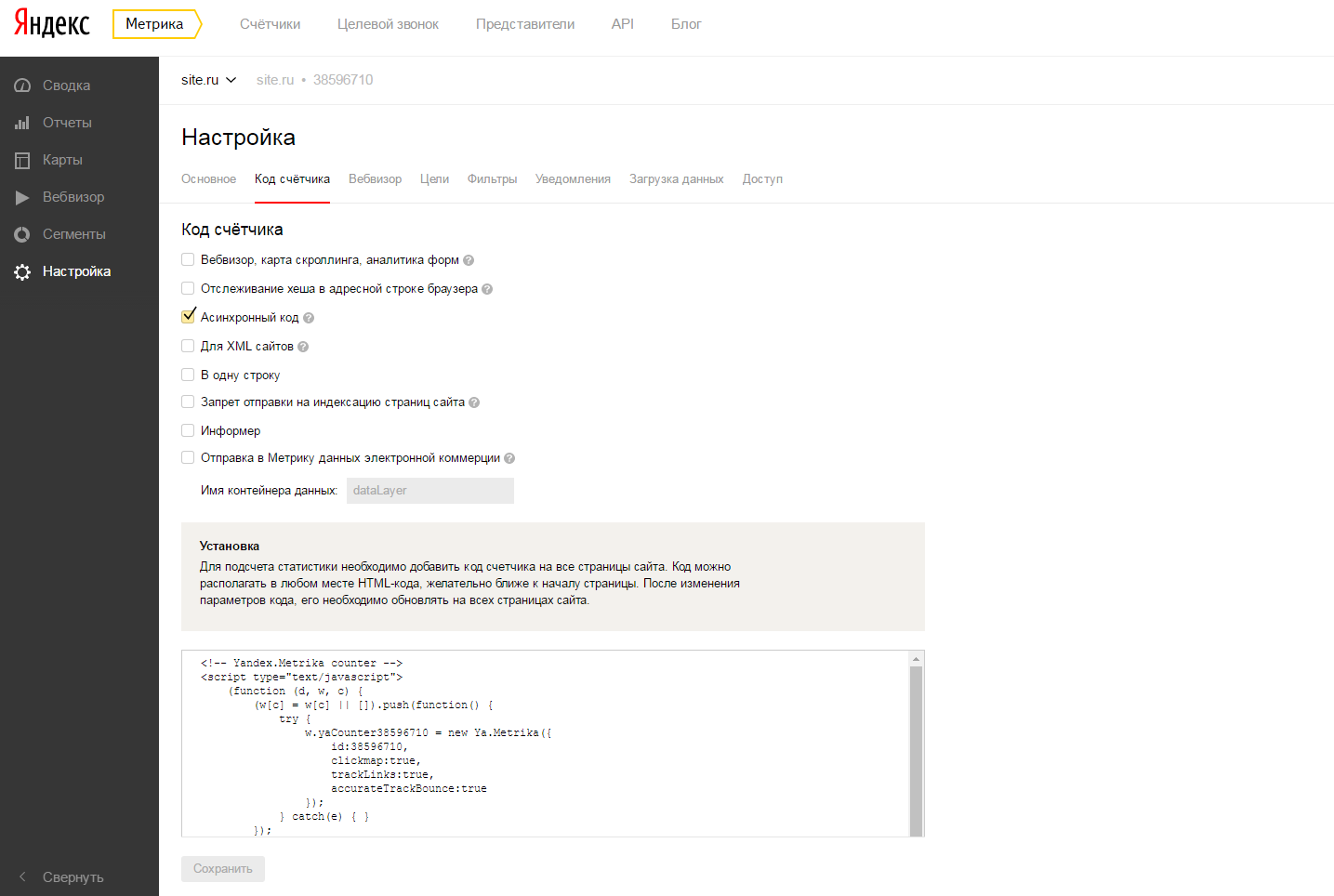Open the help icon next to Асинхронный код
Image resolution: width=1334 pixels, height=896 pixels.
[309, 318]
